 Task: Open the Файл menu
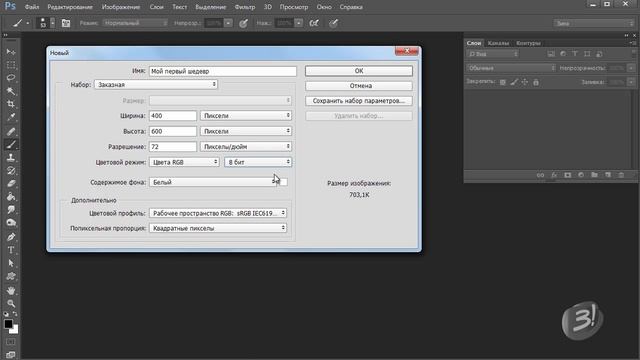click(x=31, y=7)
